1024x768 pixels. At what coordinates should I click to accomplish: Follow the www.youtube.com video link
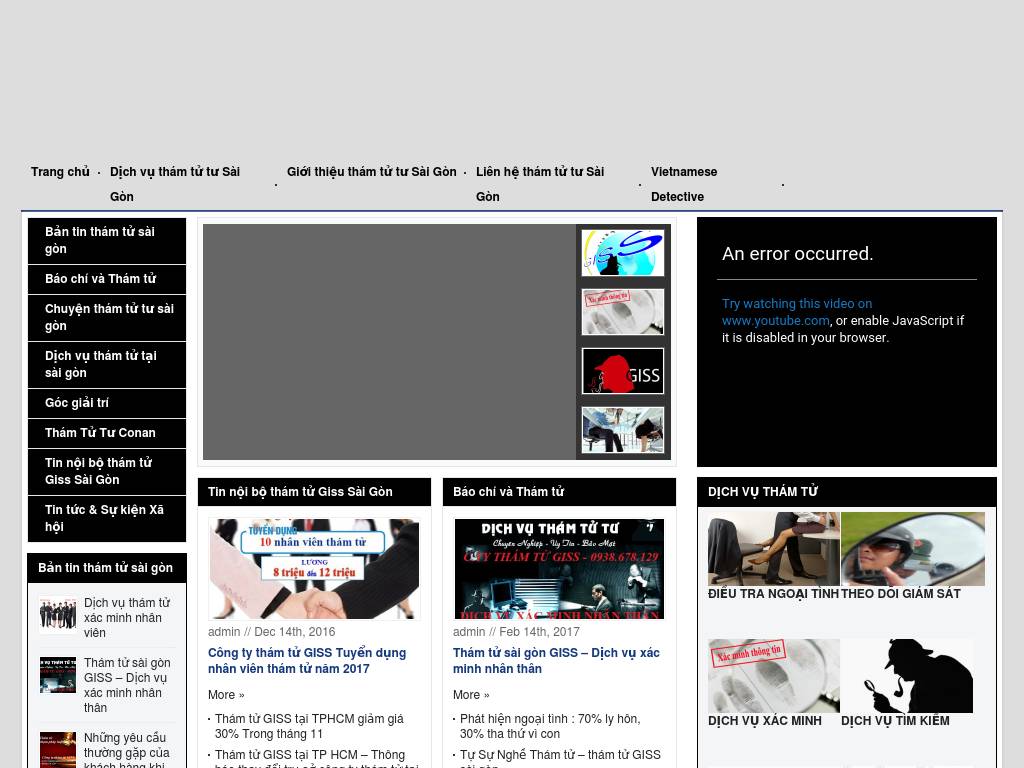[775, 321]
